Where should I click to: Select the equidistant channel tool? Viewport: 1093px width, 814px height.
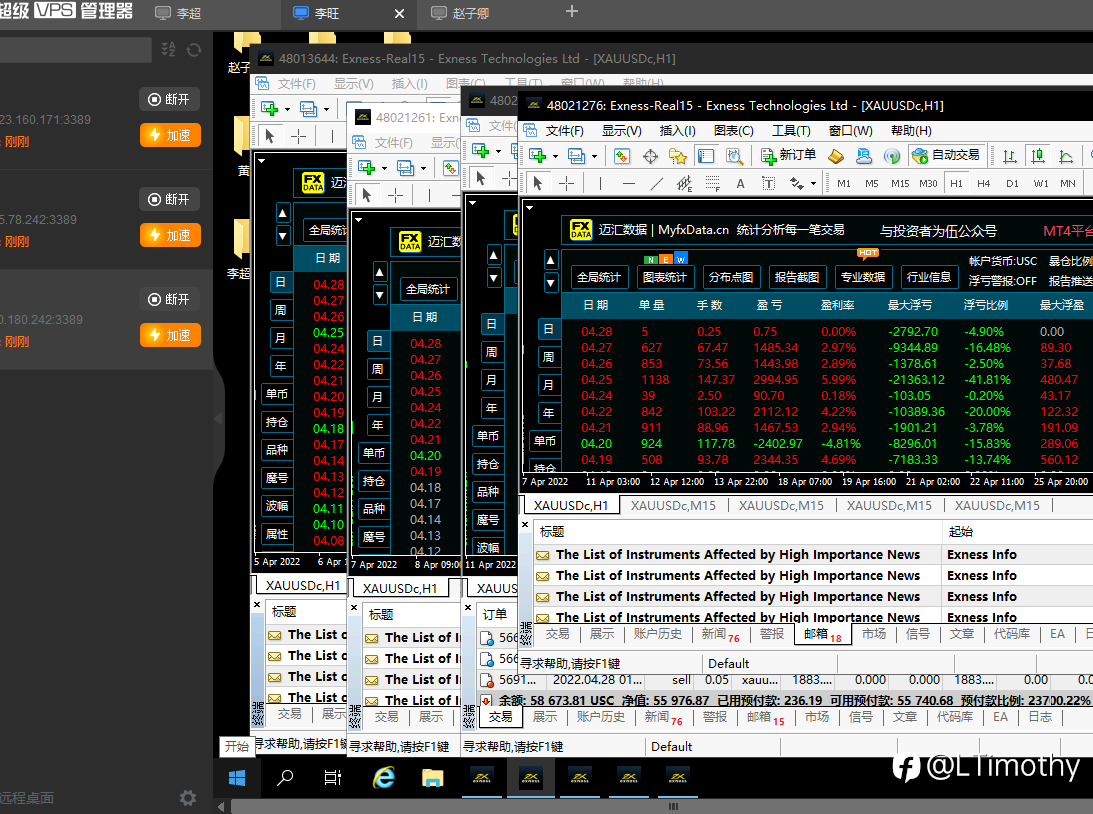click(x=685, y=183)
